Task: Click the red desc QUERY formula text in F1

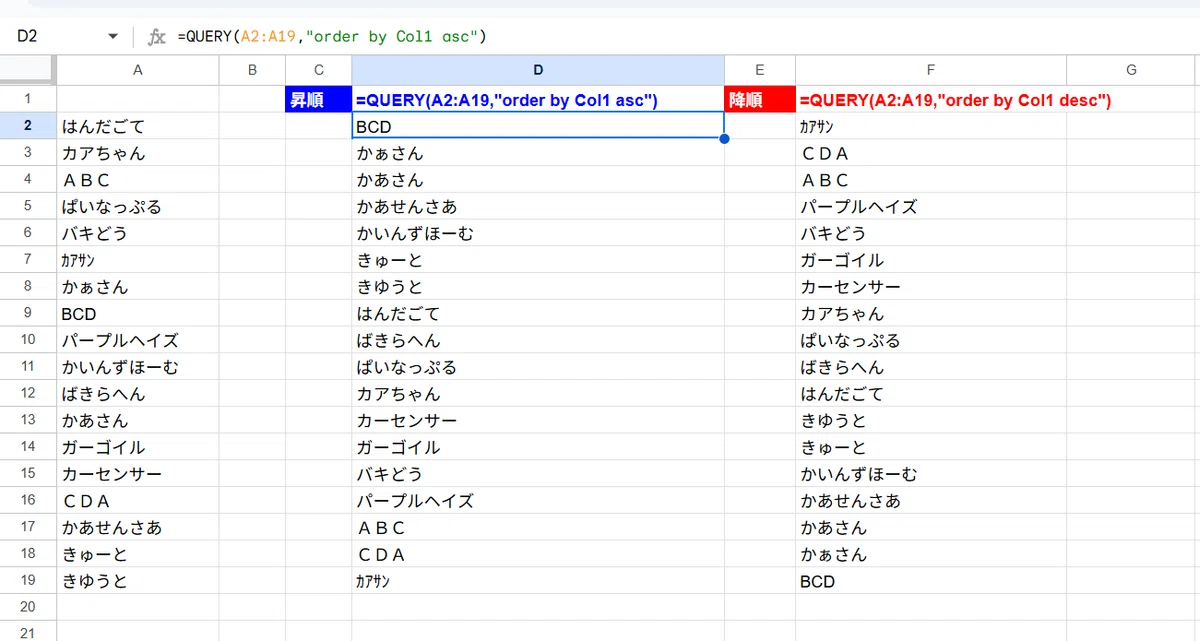Action: click(956, 100)
